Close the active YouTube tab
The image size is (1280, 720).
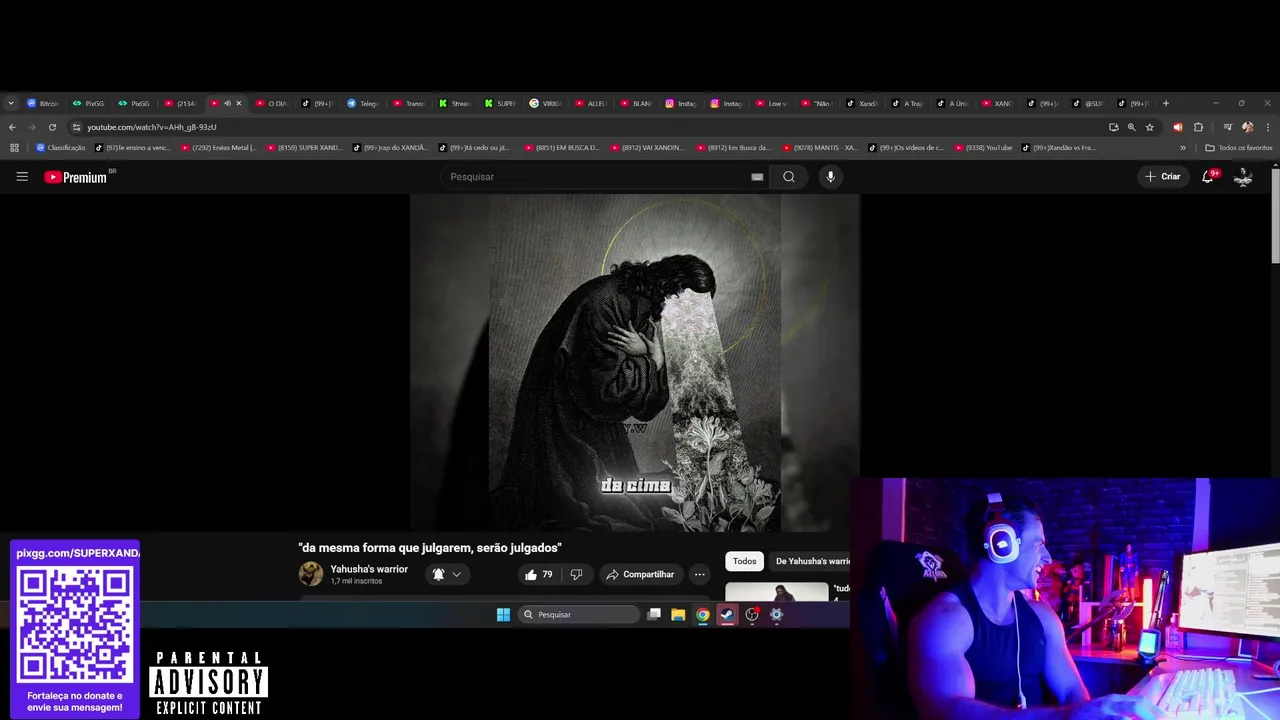(x=238, y=103)
